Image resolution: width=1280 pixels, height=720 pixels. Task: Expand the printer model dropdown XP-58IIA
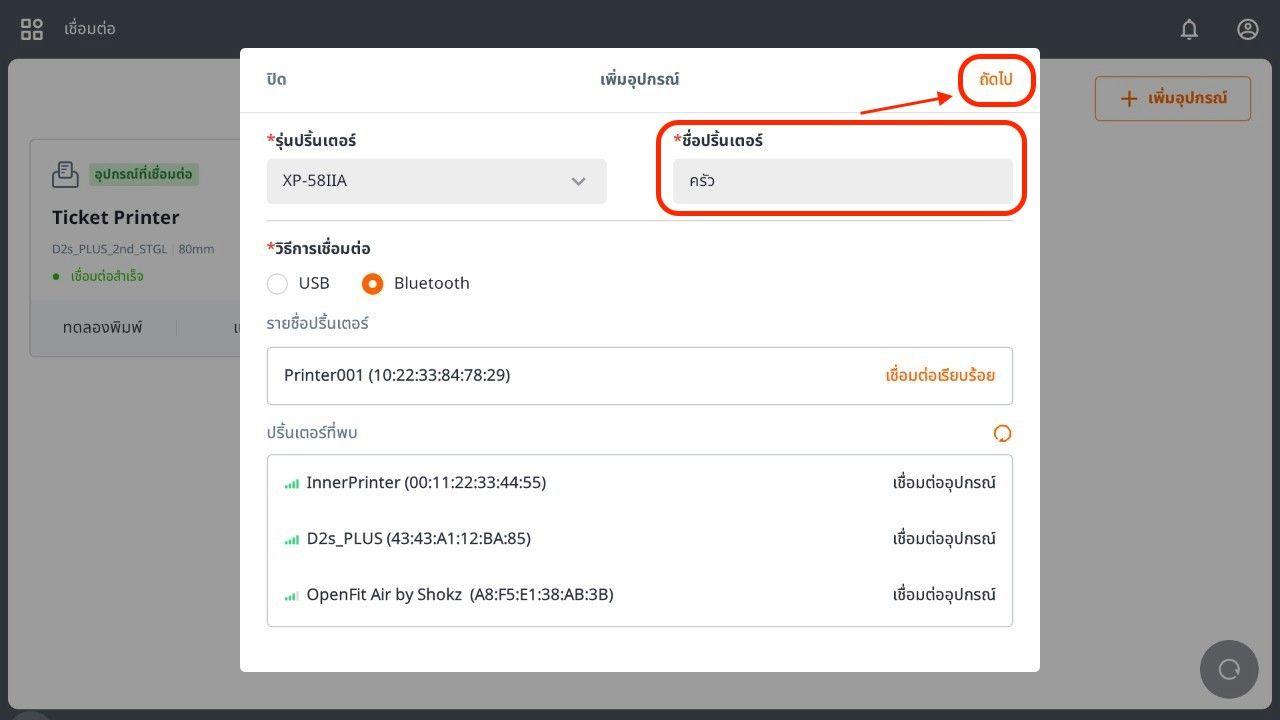[x=436, y=181]
